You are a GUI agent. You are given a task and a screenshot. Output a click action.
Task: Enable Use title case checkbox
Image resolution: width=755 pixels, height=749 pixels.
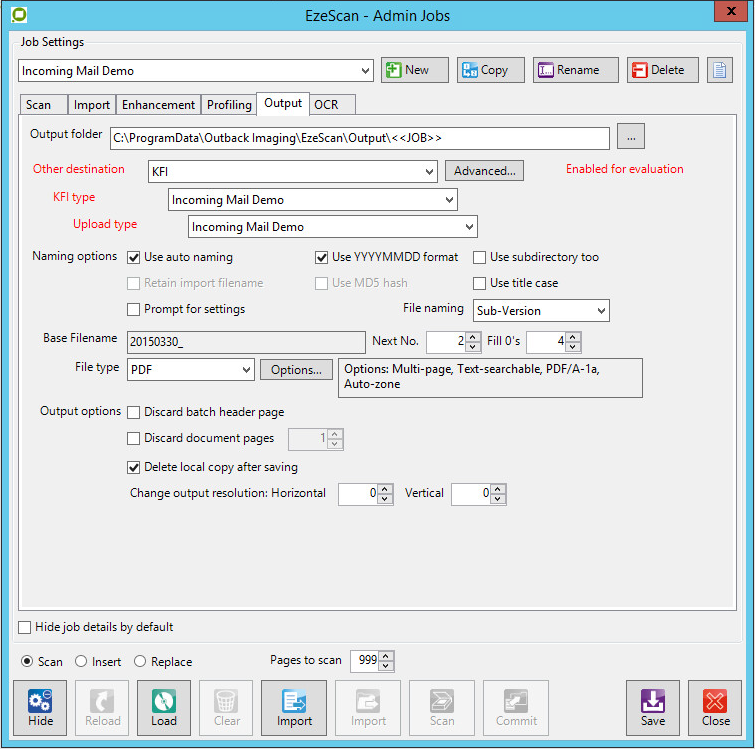(x=481, y=283)
